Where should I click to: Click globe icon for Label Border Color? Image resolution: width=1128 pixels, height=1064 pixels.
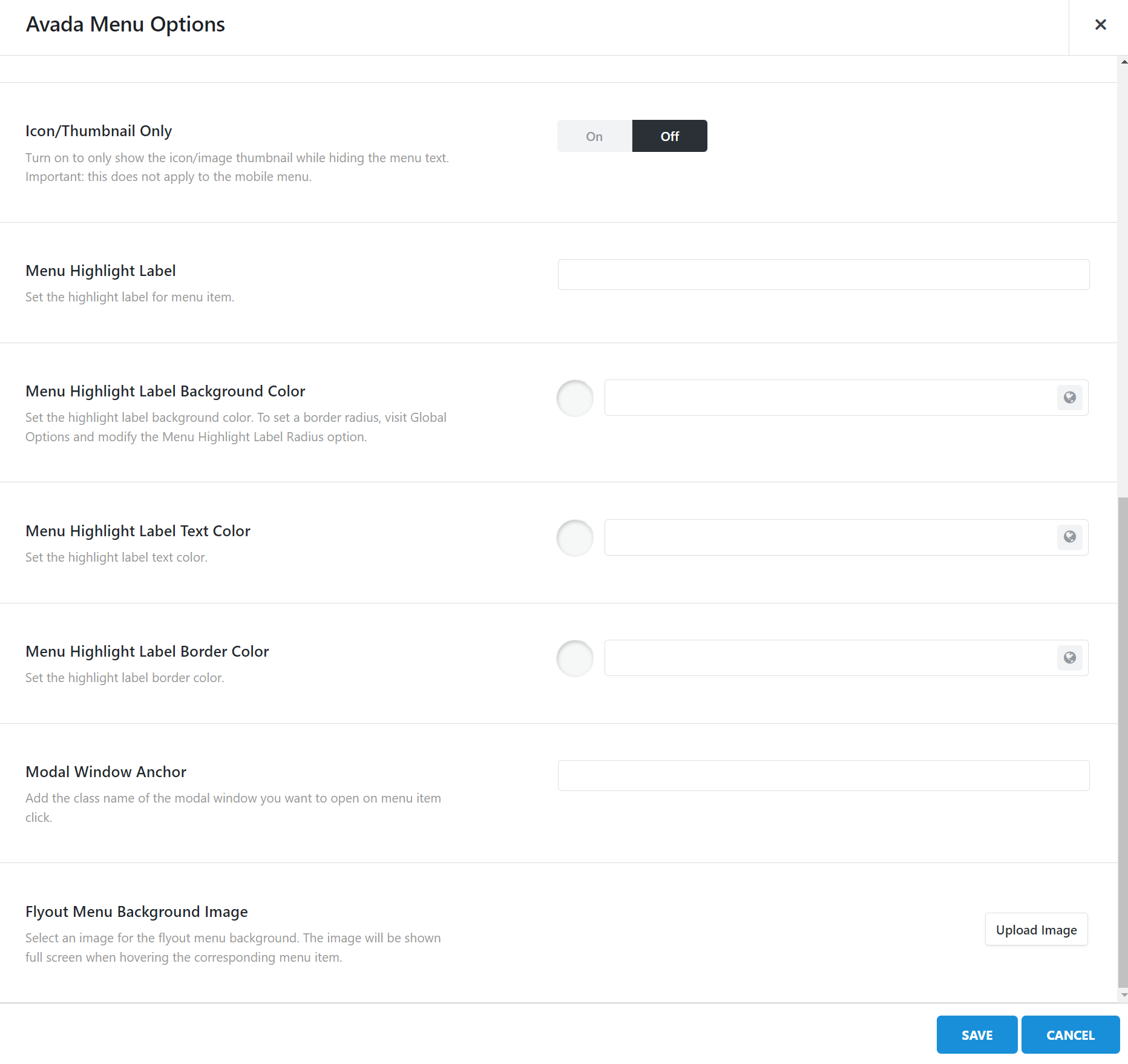point(1070,658)
